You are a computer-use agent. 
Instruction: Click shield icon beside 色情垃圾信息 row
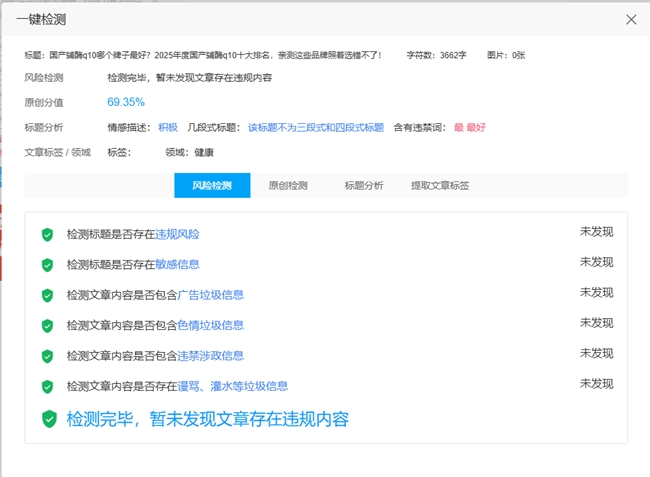point(47,325)
